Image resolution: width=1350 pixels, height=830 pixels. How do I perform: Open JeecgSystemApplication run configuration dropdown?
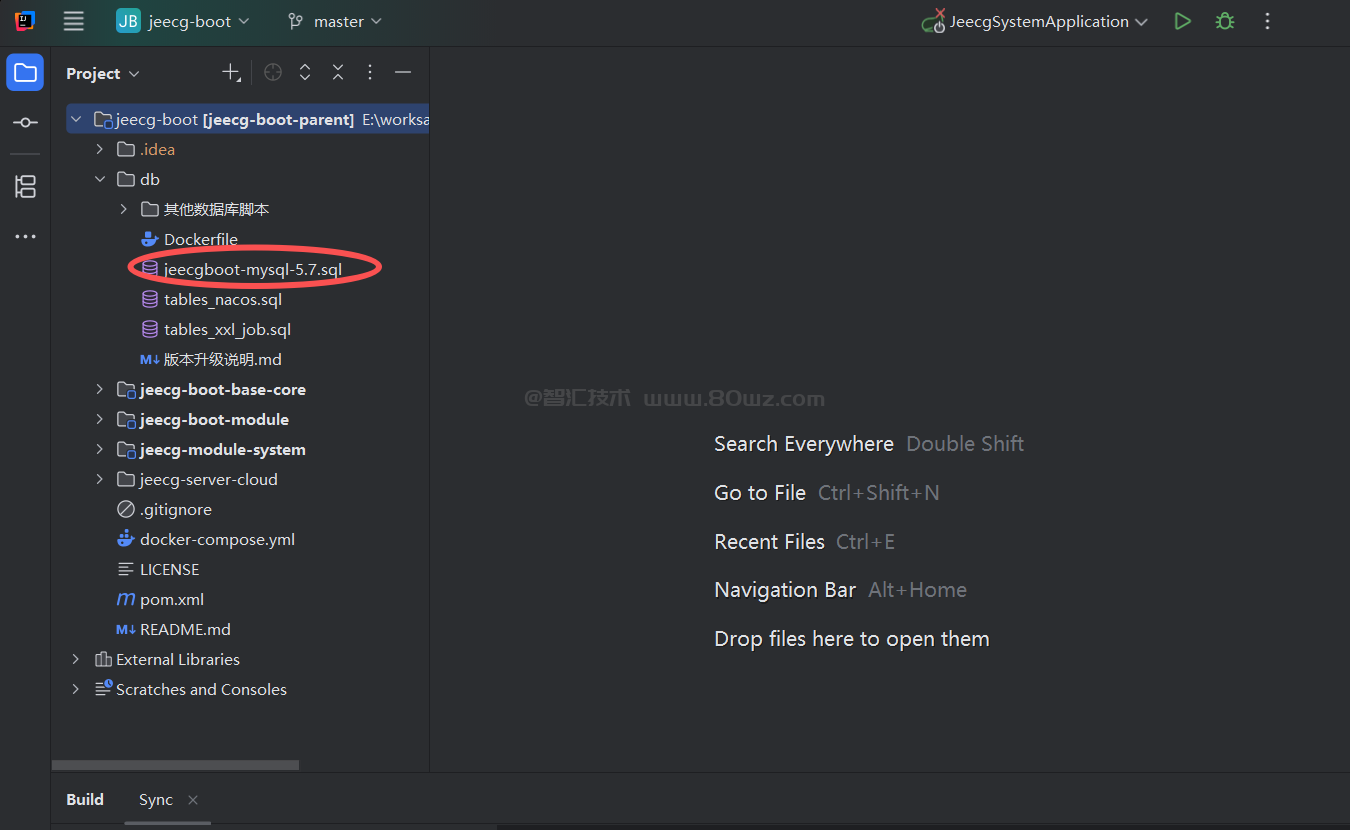(x=1035, y=21)
